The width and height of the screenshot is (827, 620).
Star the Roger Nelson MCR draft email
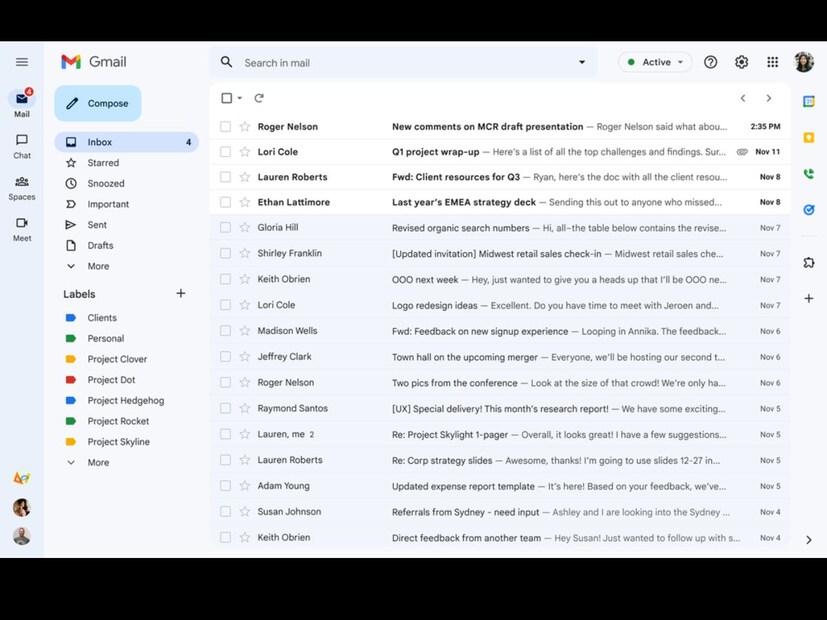pos(244,127)
